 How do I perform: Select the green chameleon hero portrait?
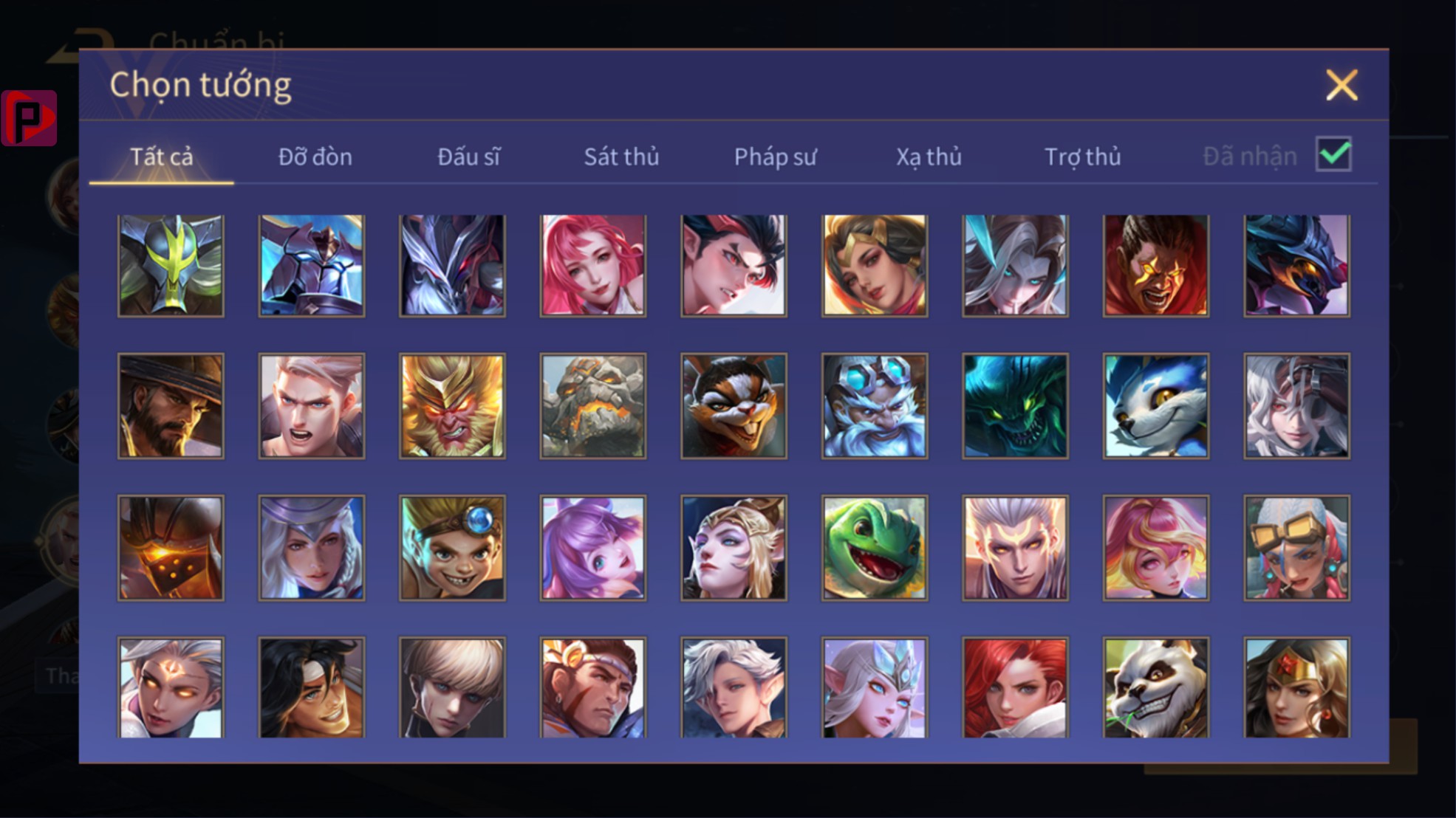pyautogui.click(x=875, y=547)
